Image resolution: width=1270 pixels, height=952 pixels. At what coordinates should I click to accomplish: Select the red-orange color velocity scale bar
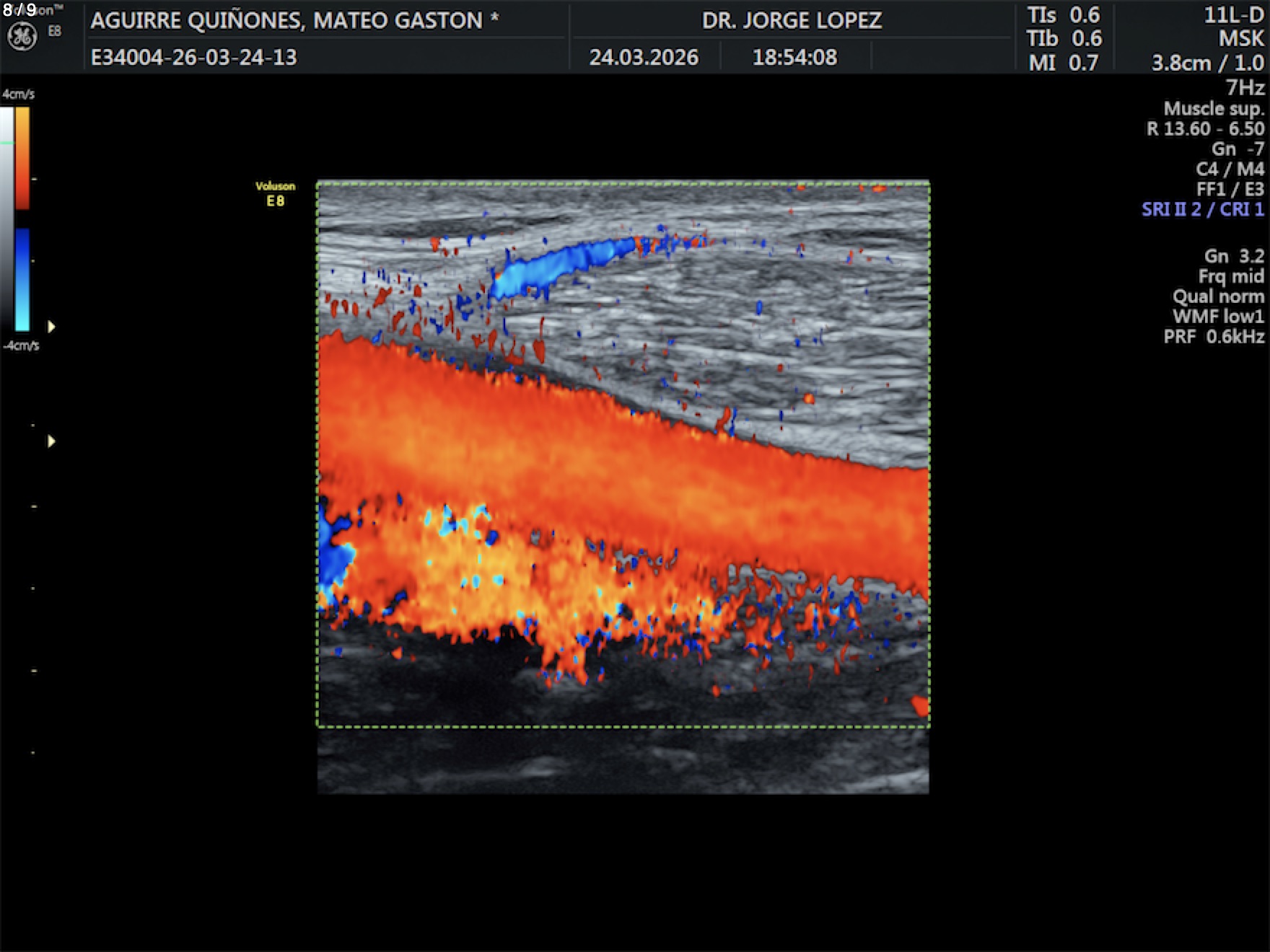coord(22,158)
